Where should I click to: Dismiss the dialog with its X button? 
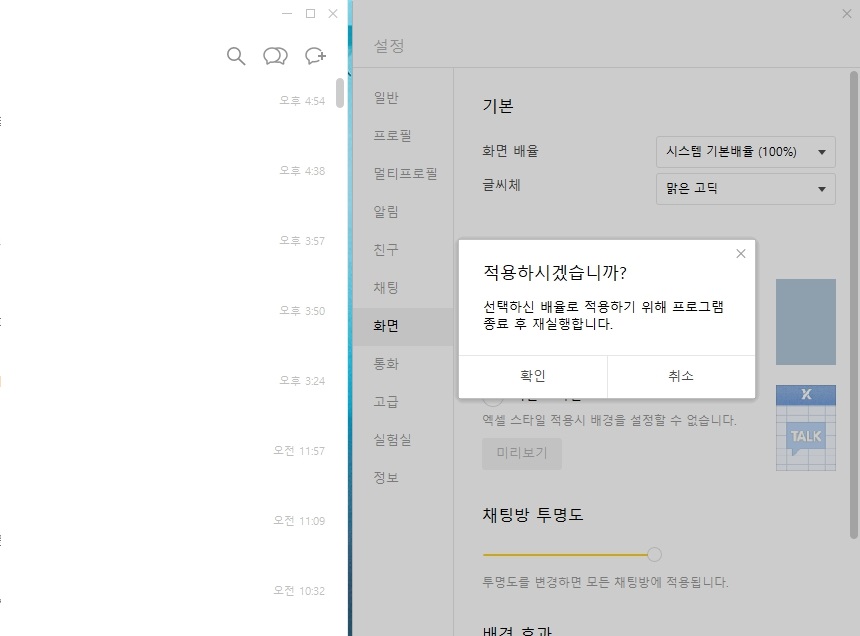tap(740, 253)
